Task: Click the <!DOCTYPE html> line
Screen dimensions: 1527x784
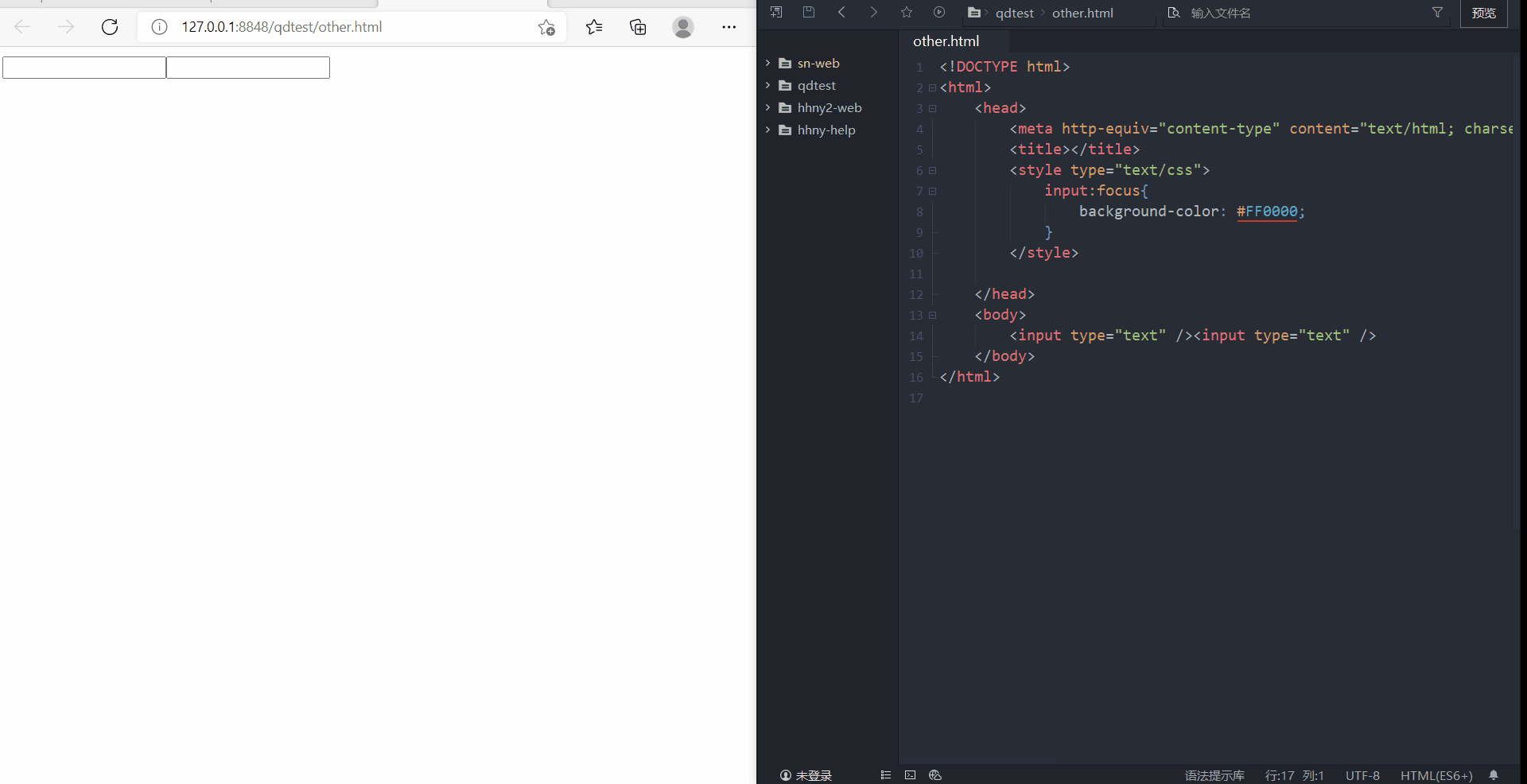Action: click(x=1004, y=67)
